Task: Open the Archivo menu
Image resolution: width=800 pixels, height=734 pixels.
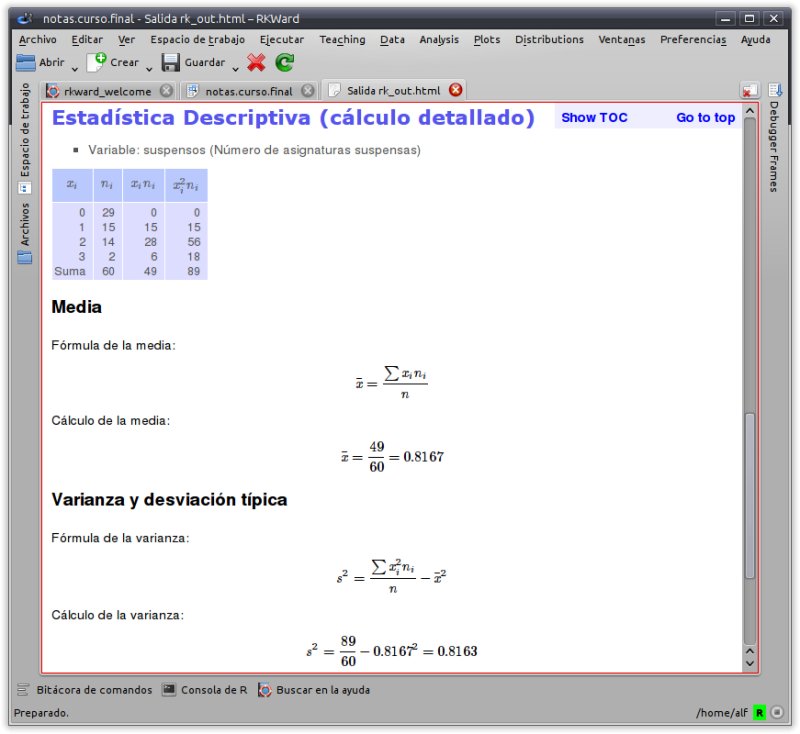Action: pyautogui.click(x=38, y=40)
